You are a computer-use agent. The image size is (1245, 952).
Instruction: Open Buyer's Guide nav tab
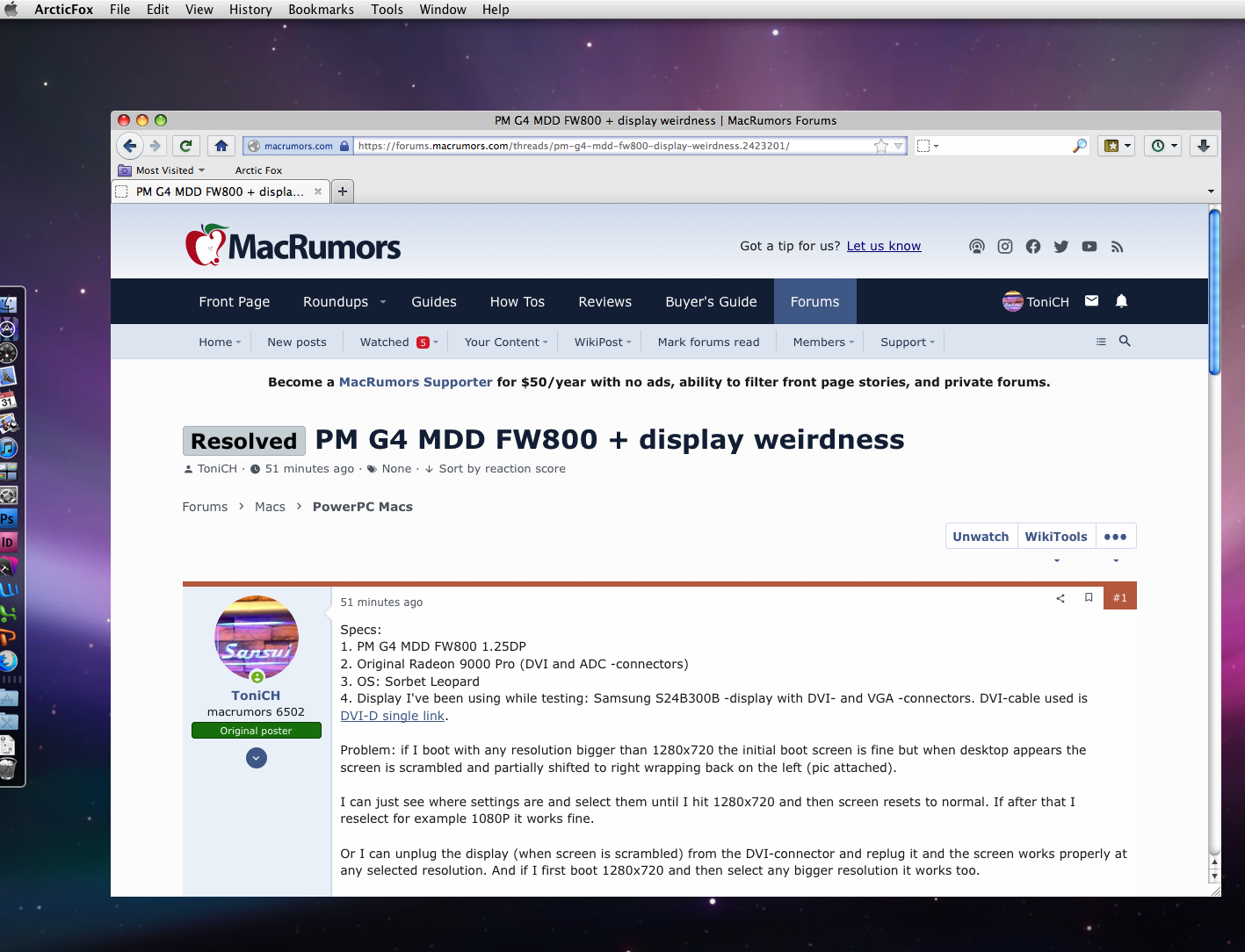click(x=711, y=302)
